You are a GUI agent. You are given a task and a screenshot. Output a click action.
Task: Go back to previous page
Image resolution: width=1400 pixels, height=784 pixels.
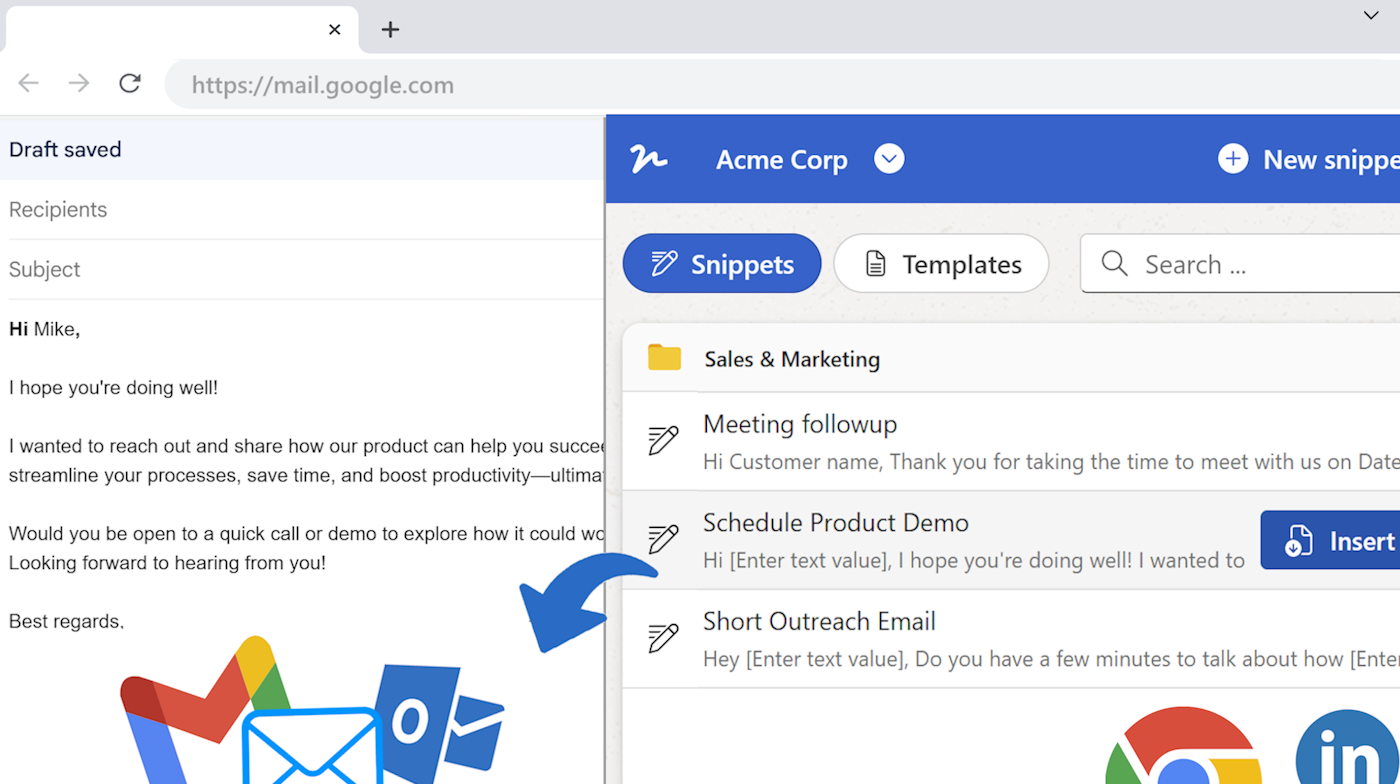(29, 83)
